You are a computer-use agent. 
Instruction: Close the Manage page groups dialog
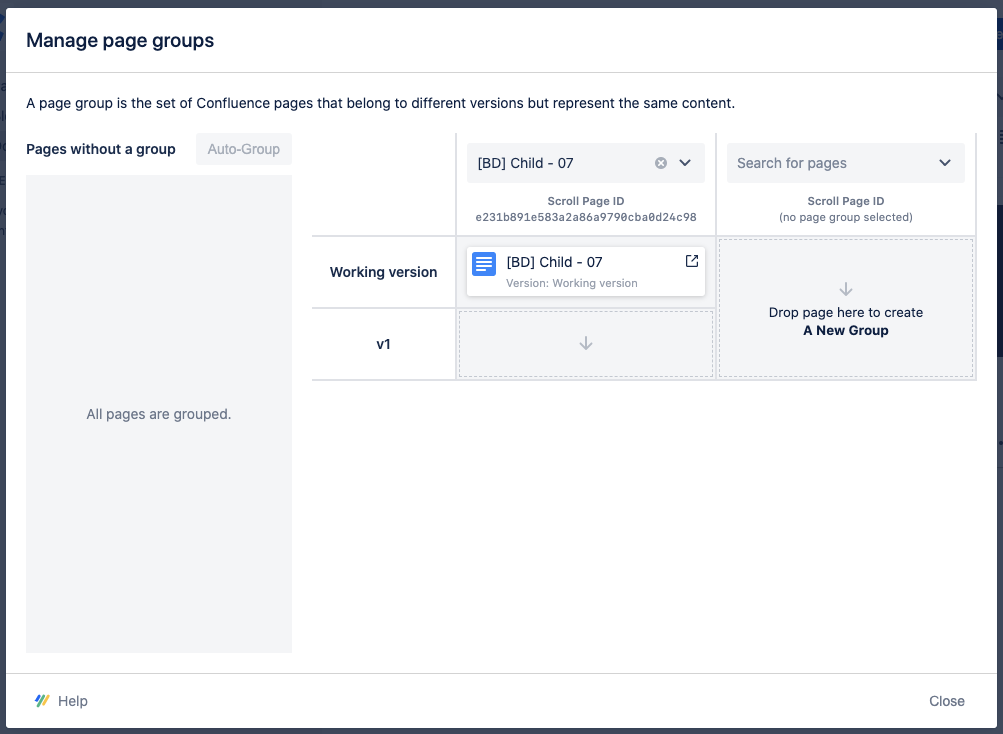946,701
